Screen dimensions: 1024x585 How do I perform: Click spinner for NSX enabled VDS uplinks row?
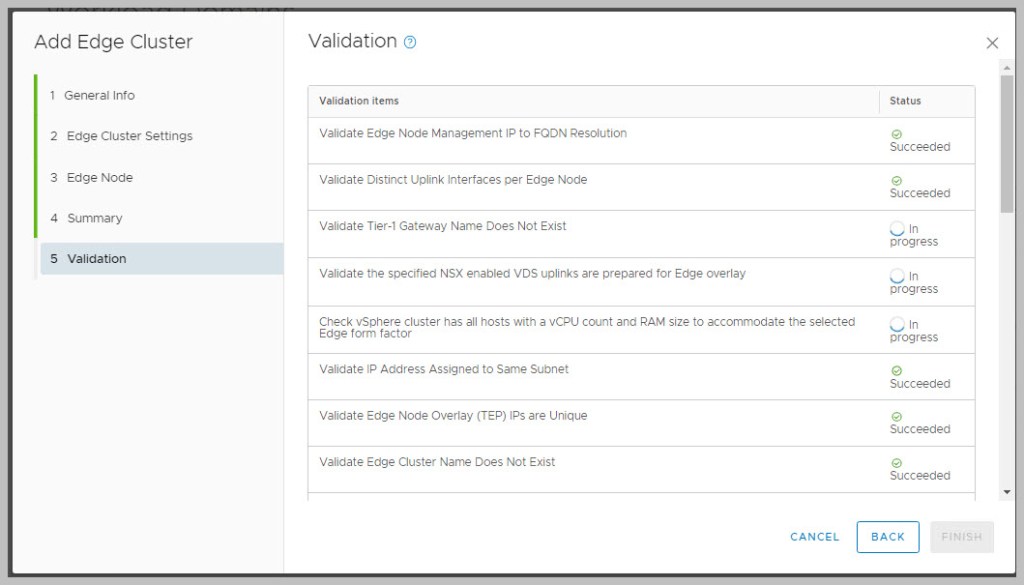[x=897, y=276]
